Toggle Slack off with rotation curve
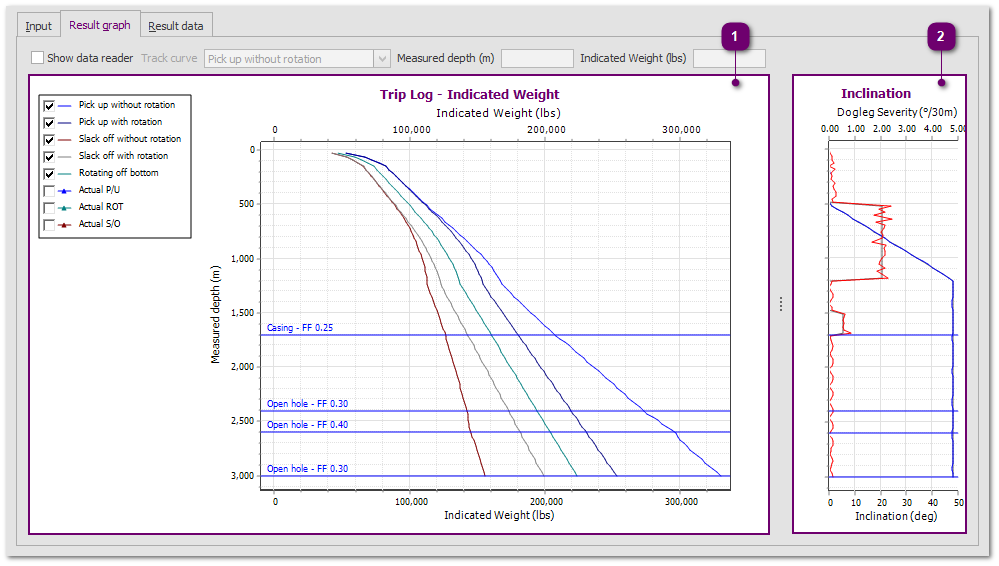Screen dimensions: 999x566 [49, 156]
